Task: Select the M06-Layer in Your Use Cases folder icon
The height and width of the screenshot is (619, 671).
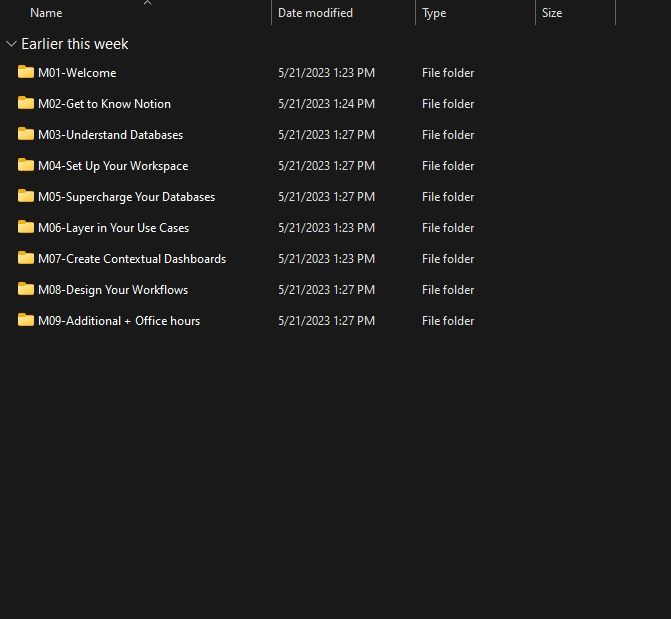Action: tap(26, 227)
